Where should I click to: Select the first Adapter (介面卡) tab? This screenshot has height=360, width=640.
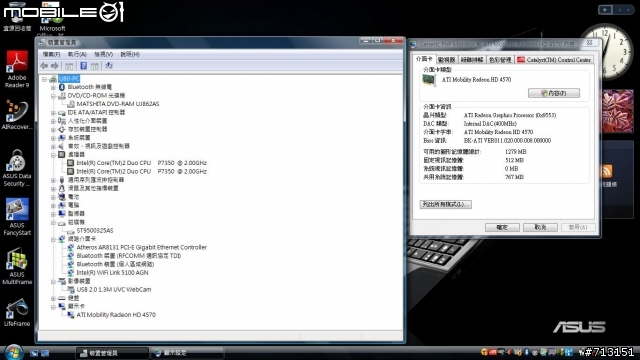pos(424,59)
